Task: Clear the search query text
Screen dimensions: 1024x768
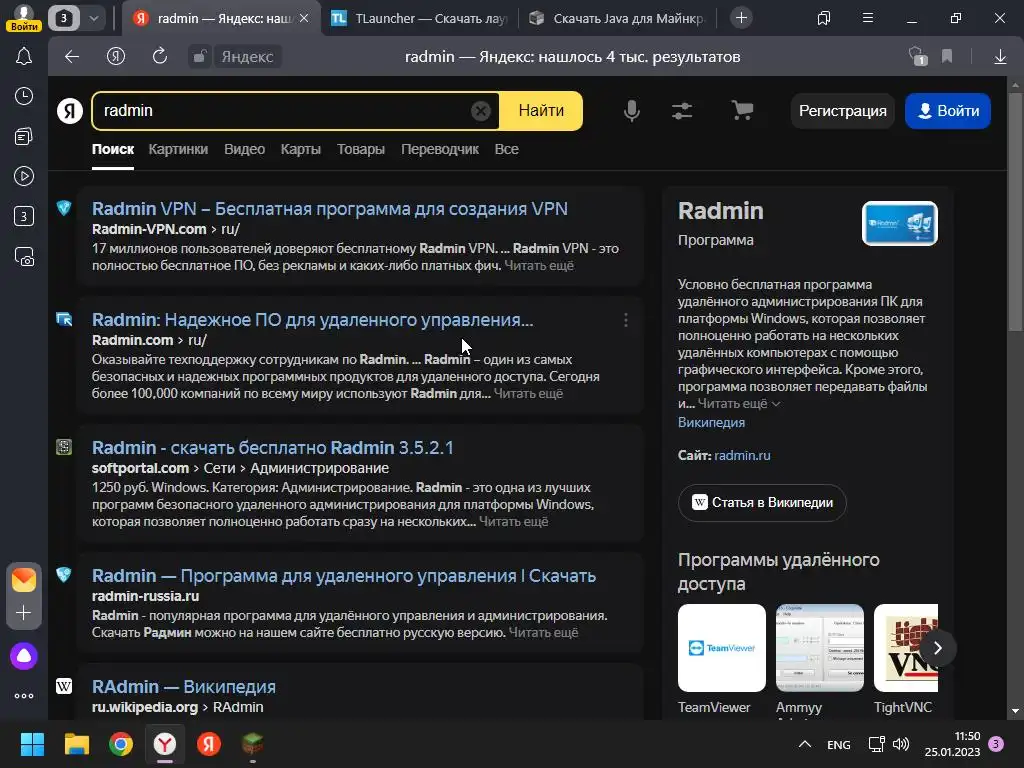Action: [481, 111]
